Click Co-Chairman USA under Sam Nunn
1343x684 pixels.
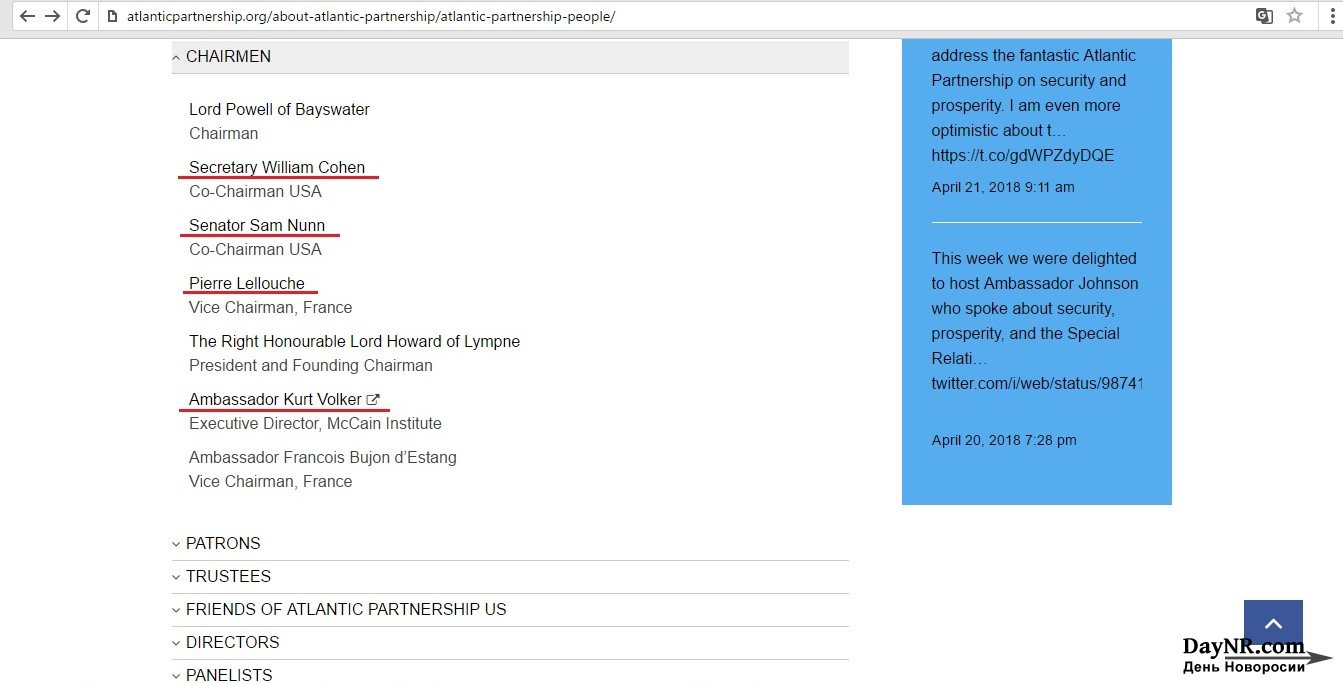pos(255,249)
